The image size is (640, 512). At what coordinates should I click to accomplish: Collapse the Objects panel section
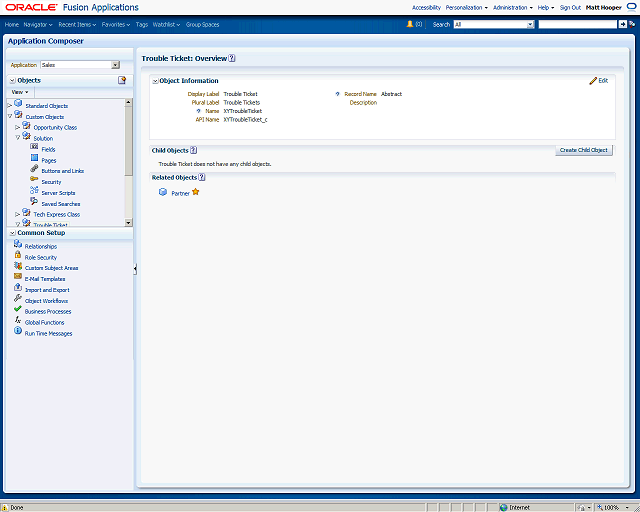pos(13,80)
